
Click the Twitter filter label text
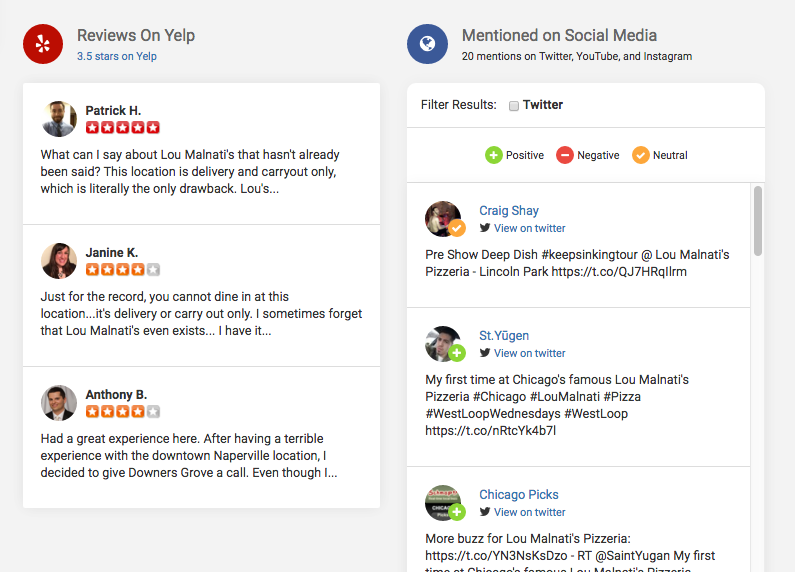(x=543, y=104)
